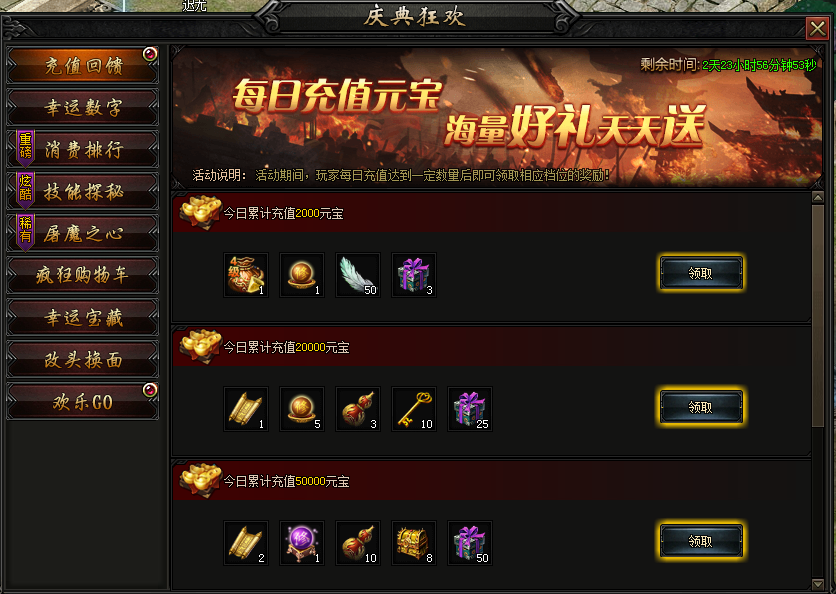Viewport: 836px width, 594px height.
Task: Select the purple orb reward in 50000 tier
Action: point(302,543)
